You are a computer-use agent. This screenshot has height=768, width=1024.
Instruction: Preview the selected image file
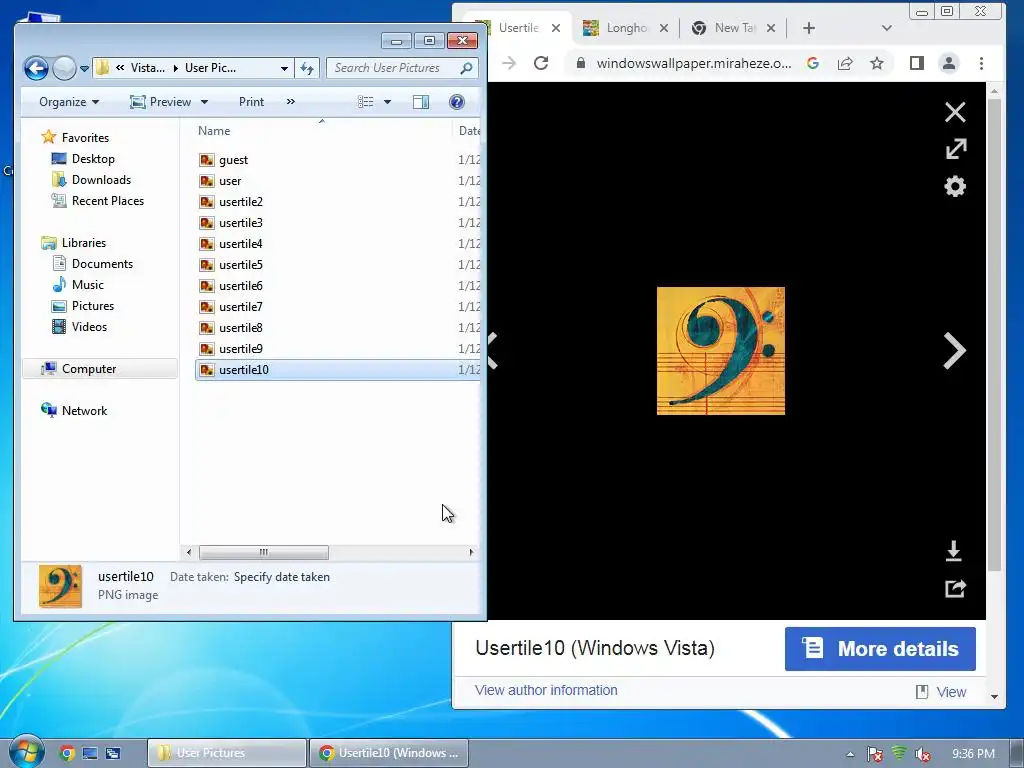click(x=160, y=102)
